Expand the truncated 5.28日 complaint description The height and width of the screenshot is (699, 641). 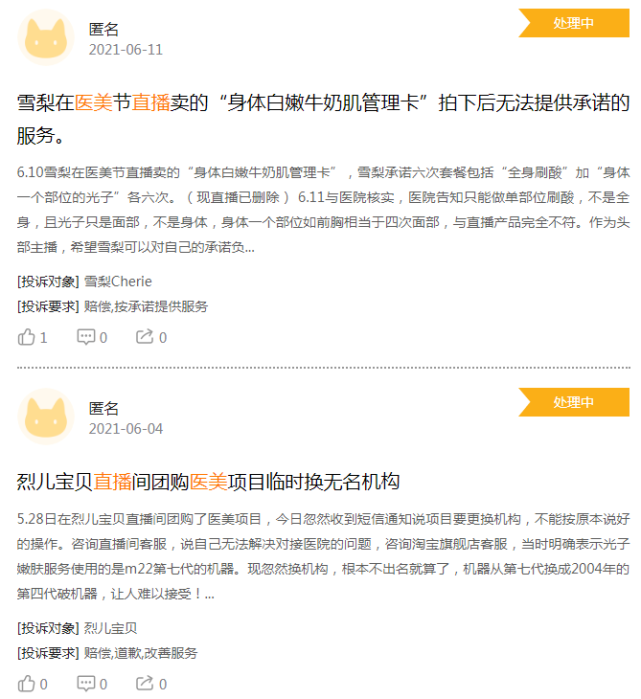coord(323,556)
